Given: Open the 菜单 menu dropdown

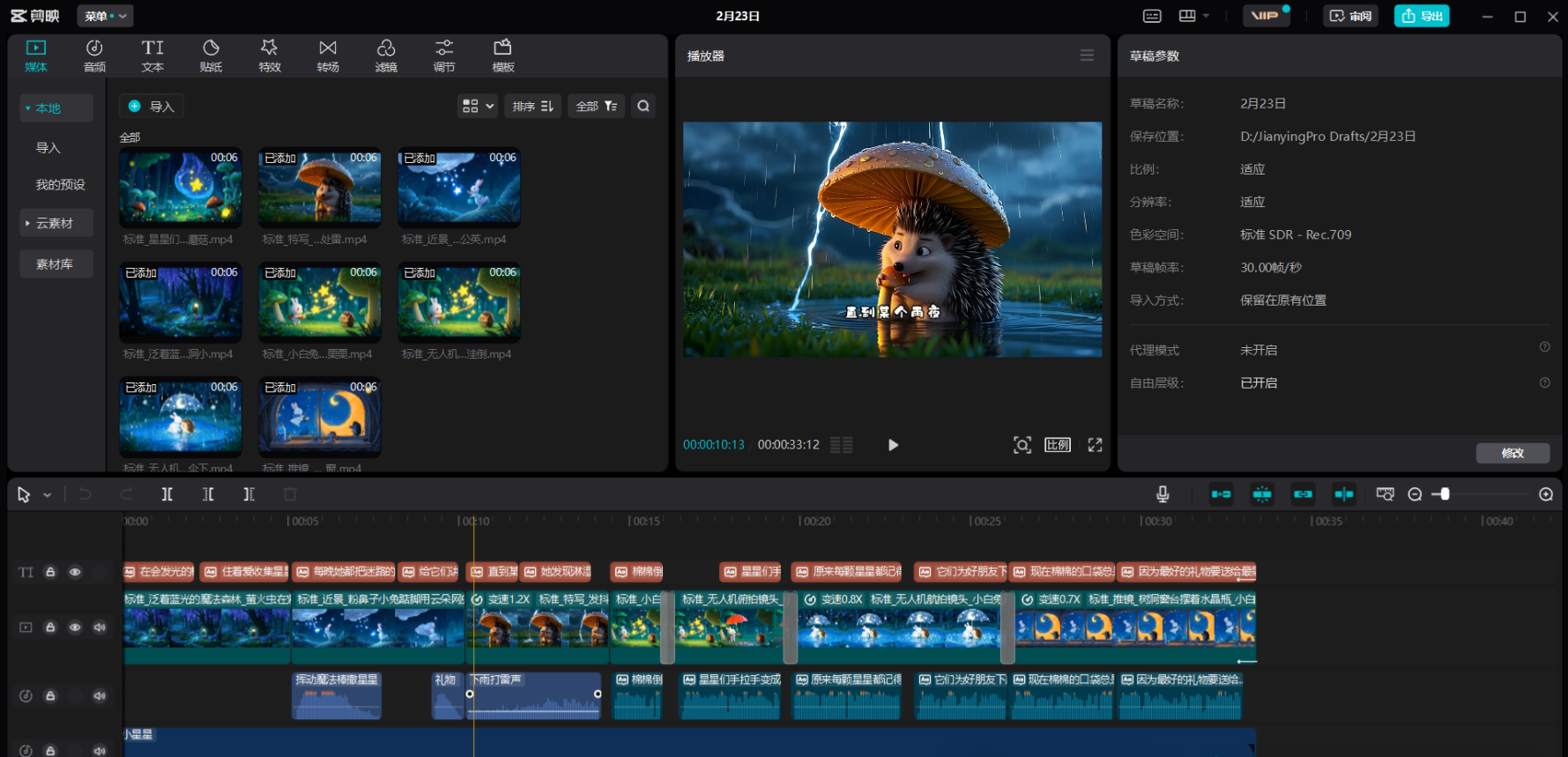Looking at the screenshot, I should tap(106, 16).
